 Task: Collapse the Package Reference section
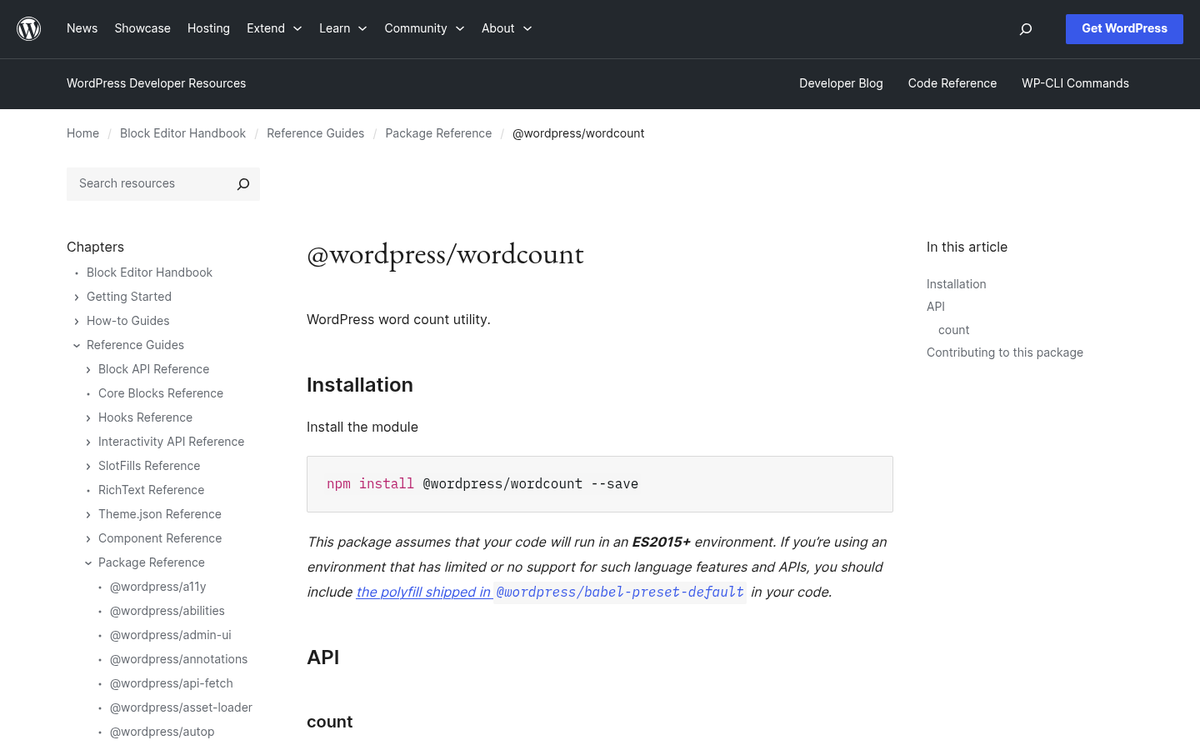tap(88, 562)
